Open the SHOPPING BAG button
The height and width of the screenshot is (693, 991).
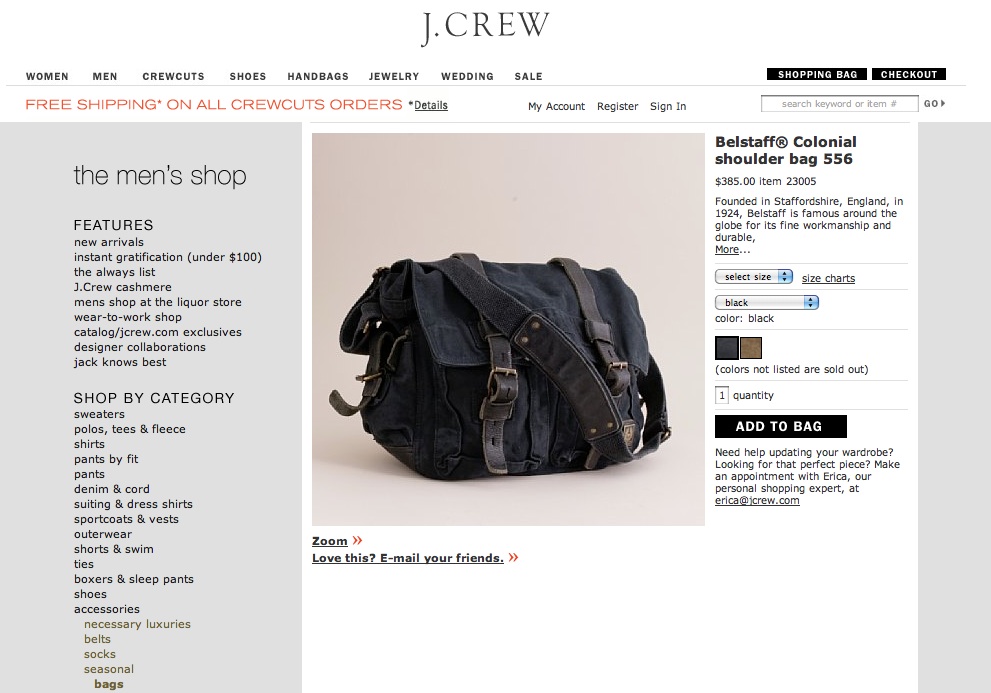817,74
